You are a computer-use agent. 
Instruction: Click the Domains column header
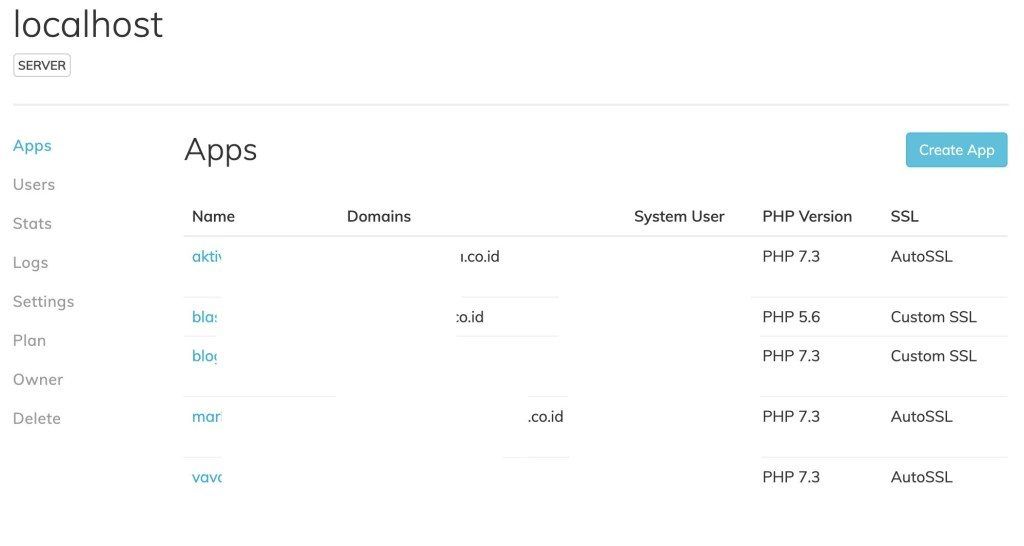tap(379, 216)
